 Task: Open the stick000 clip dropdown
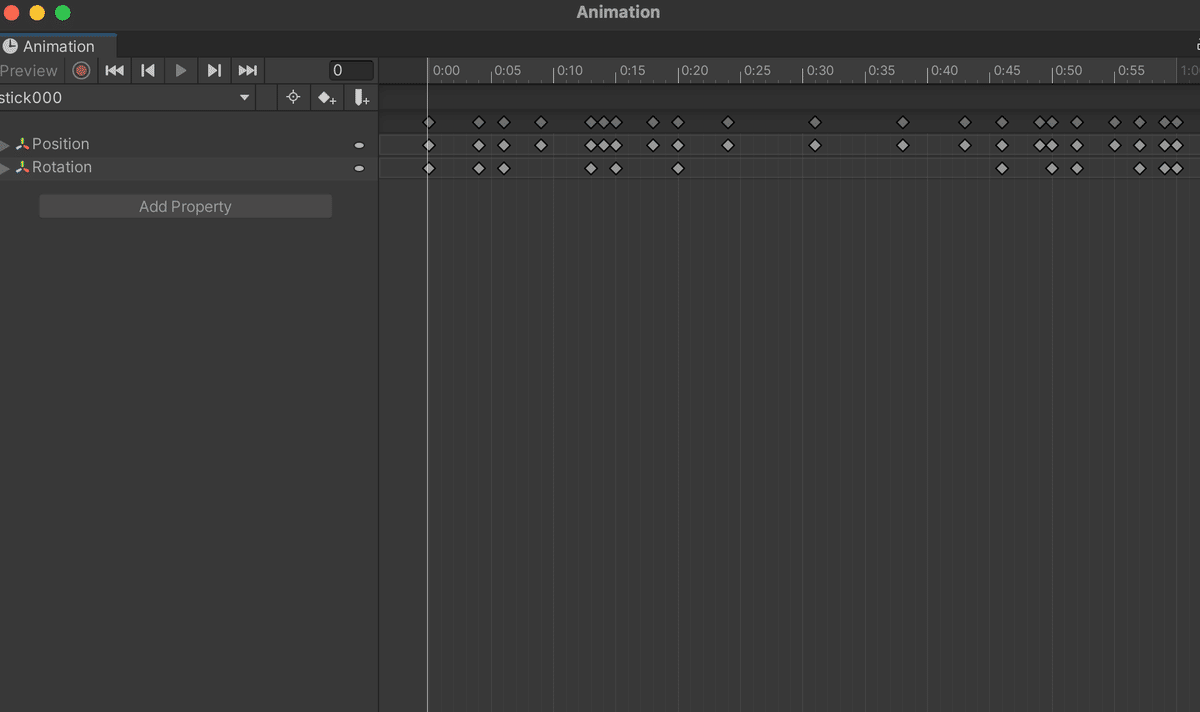pos(126,97)
